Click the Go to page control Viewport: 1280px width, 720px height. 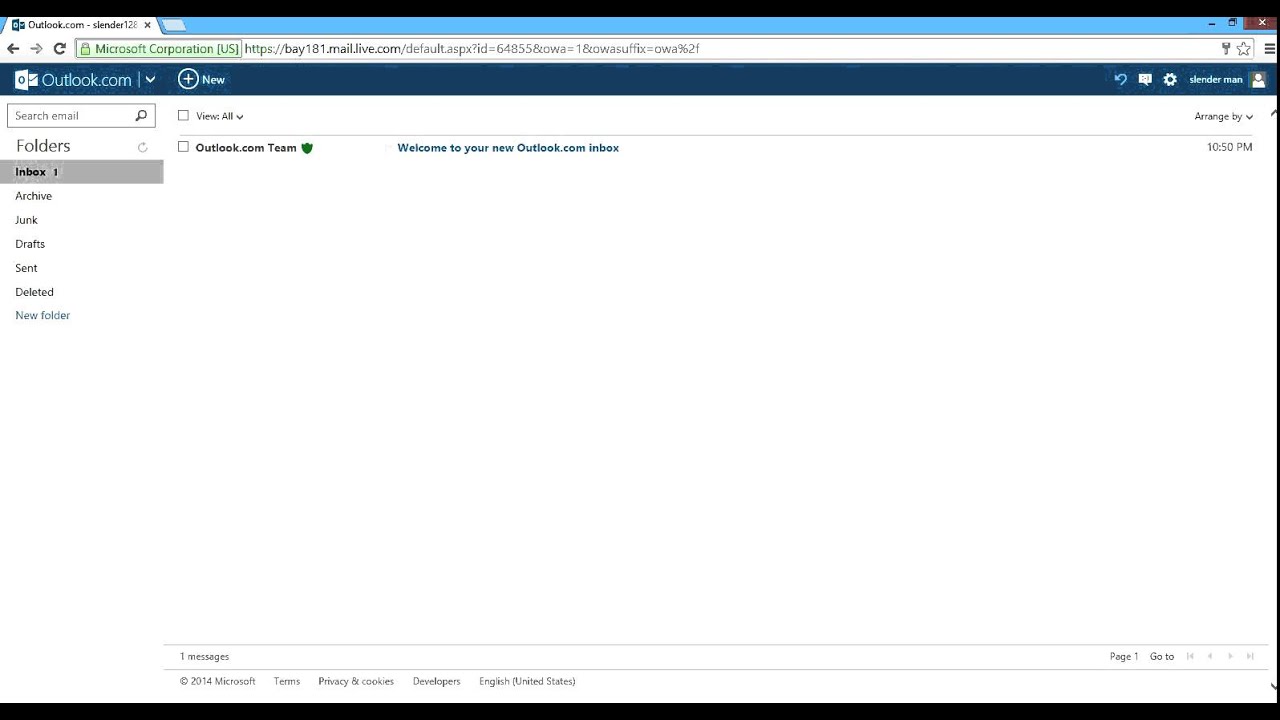tap(1162, 657)
